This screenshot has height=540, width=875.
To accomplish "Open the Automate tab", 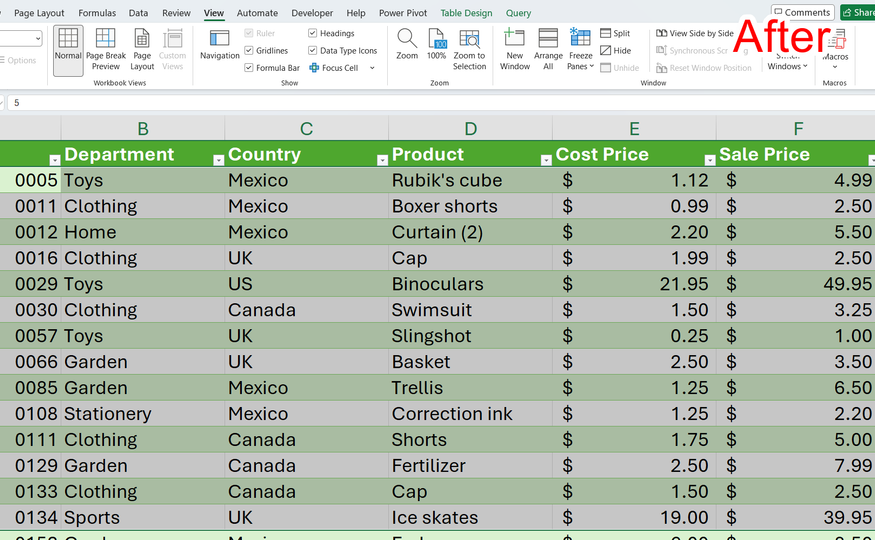I will coord(257,13).
